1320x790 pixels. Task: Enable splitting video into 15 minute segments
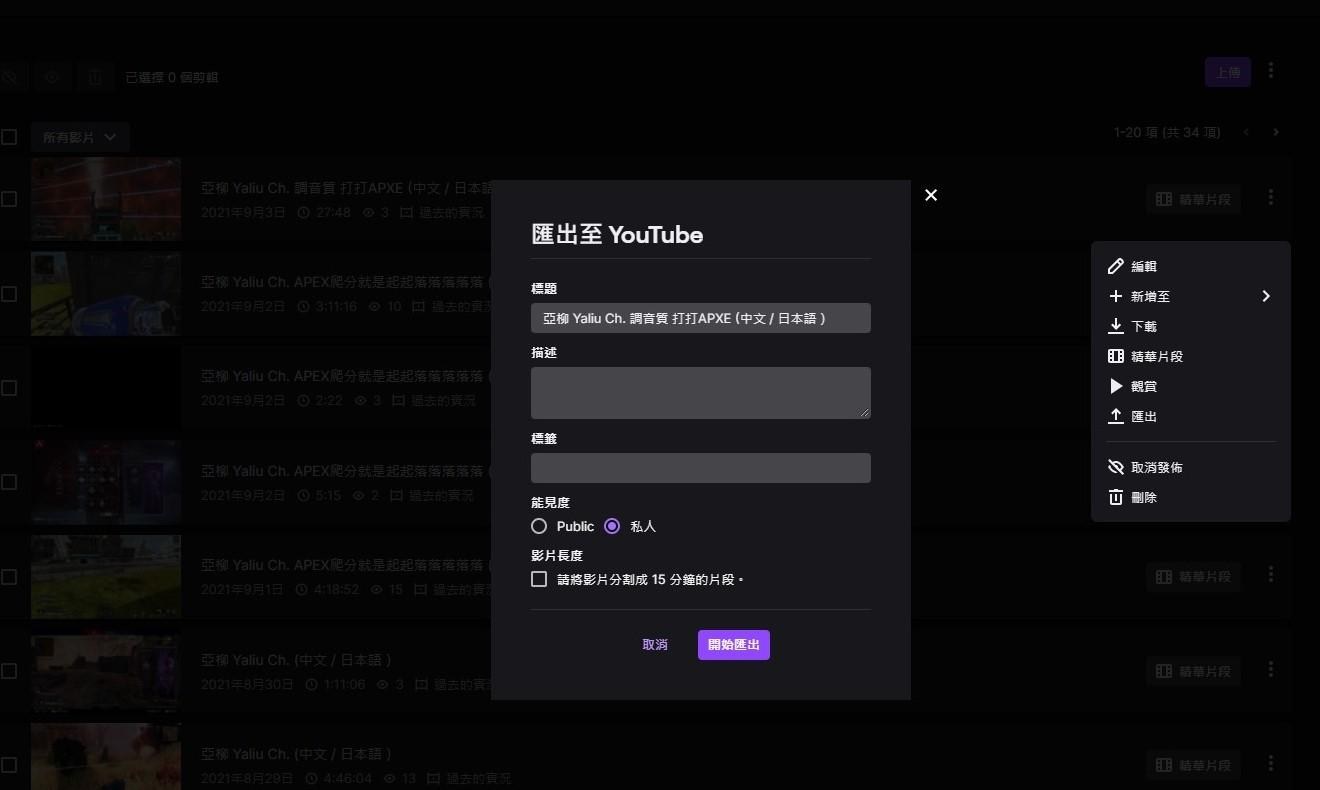pos(539,579)
